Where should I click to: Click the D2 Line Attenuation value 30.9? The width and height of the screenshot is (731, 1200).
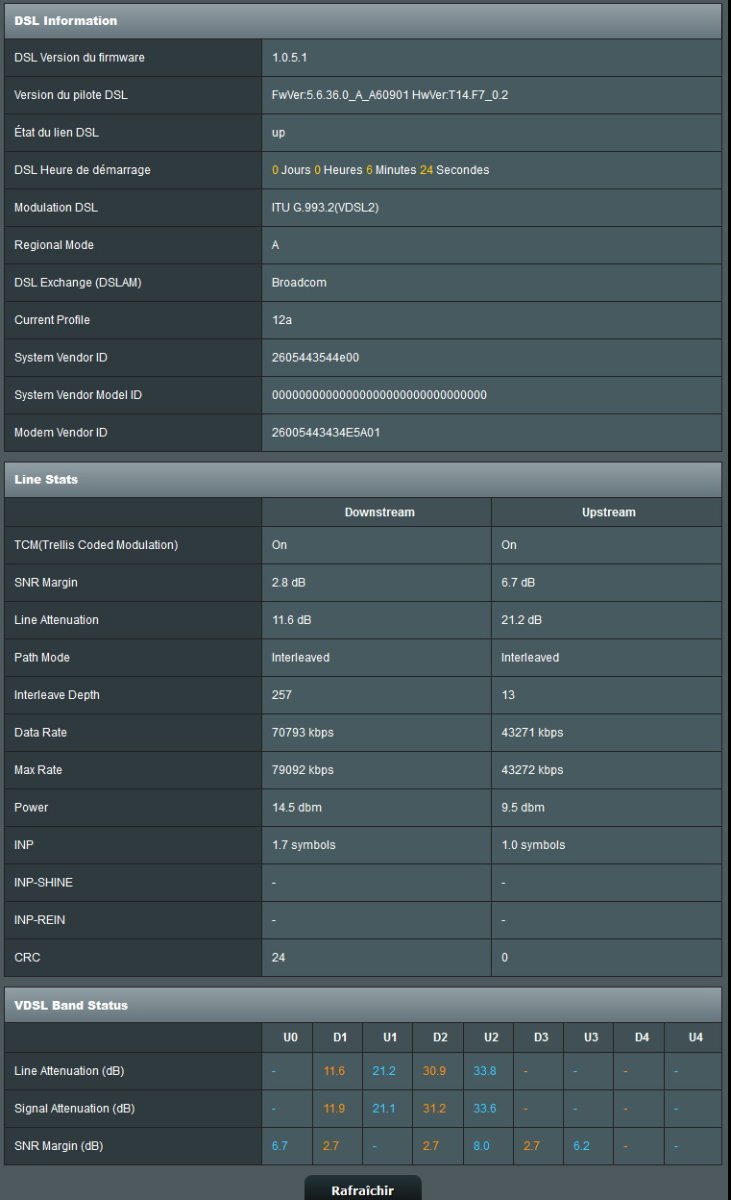(x=434, y=1071)
